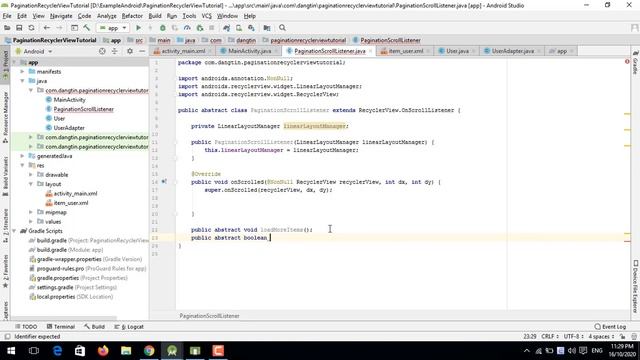Click the scroll-from-source target icon
The width and height of the screenshot is (640, 360).
102,51
